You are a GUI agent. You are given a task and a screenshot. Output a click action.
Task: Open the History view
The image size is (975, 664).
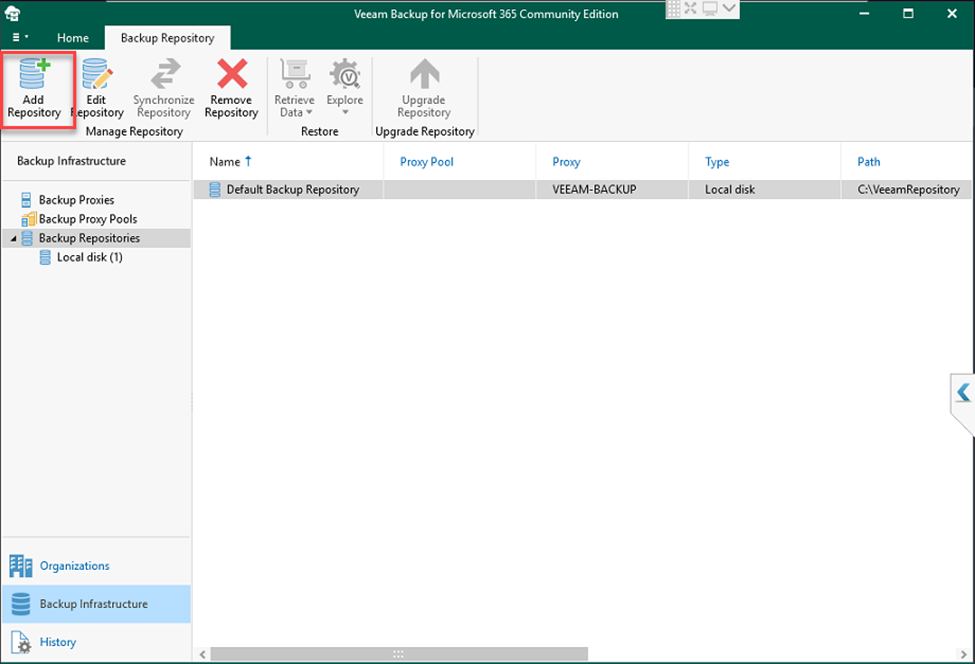point(58,642)
